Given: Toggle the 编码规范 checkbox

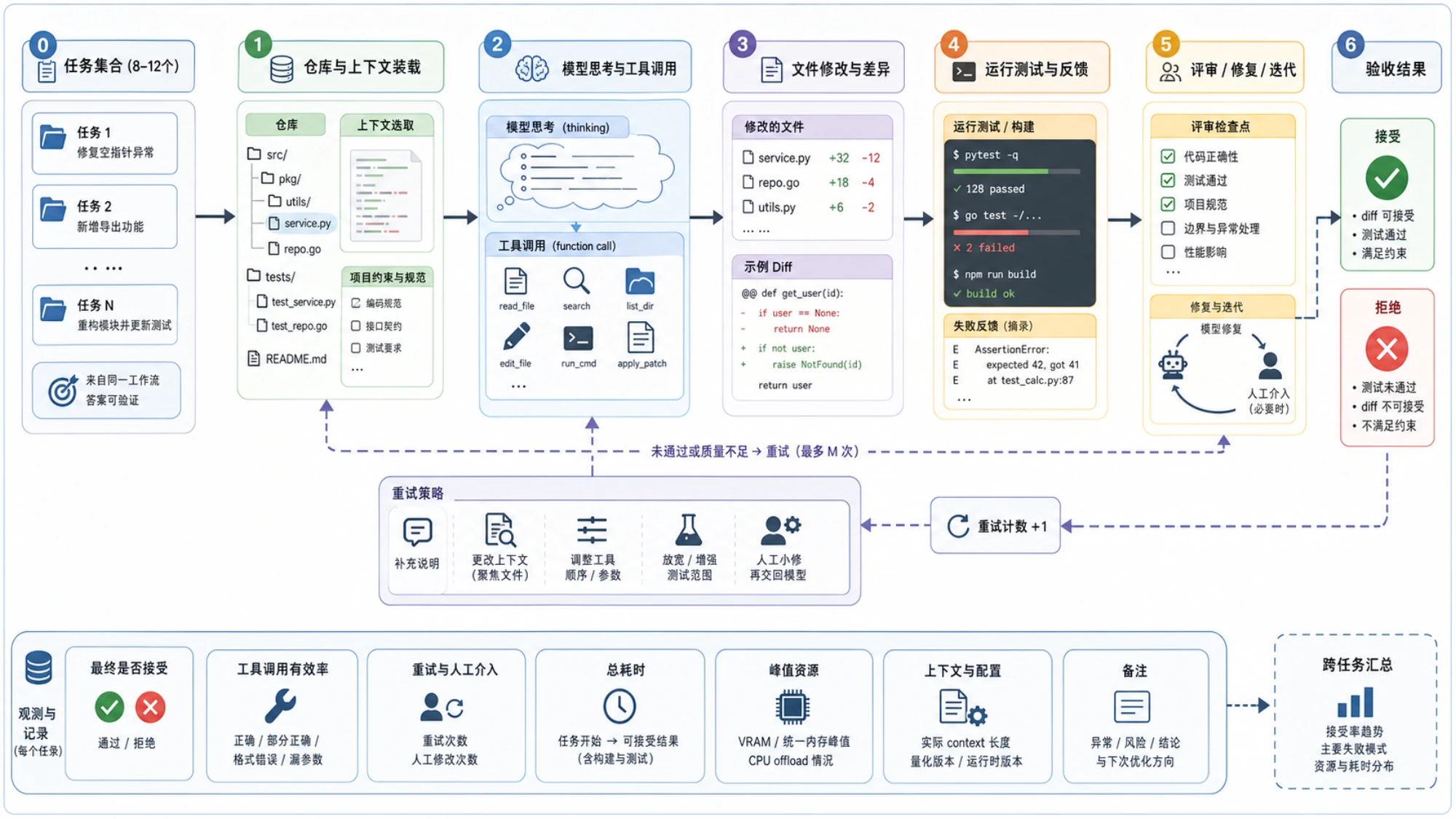Looking at the screenshot, I should point(356,303).
